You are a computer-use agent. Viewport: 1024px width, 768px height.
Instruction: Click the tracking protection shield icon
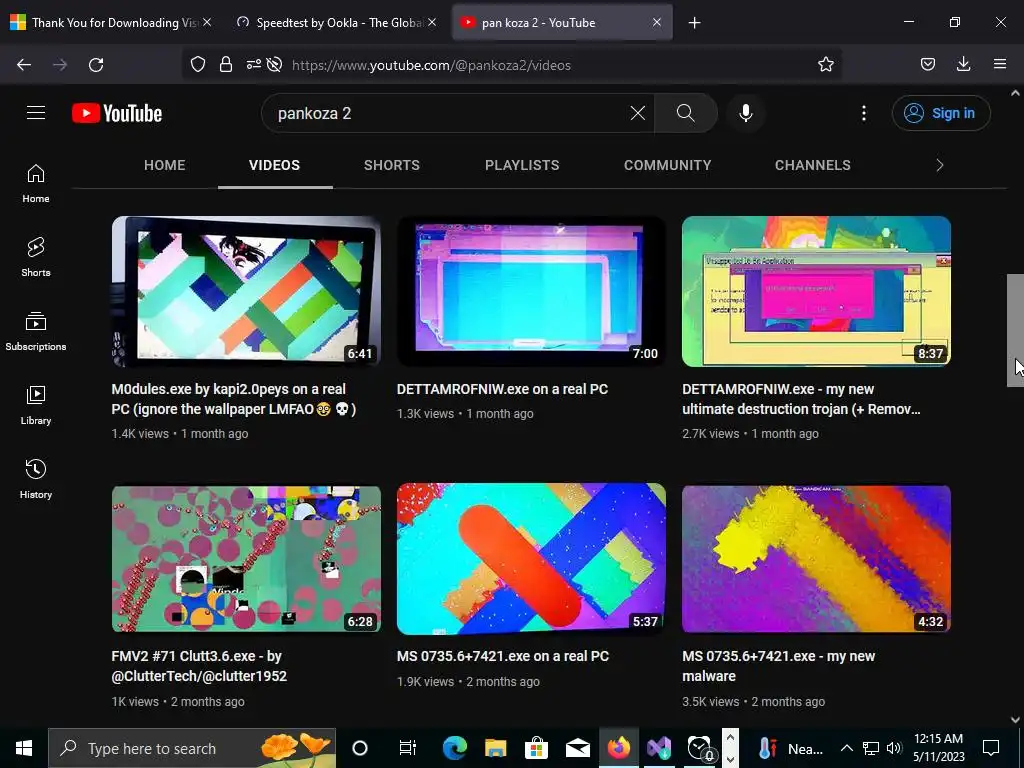tap(198, 64)
